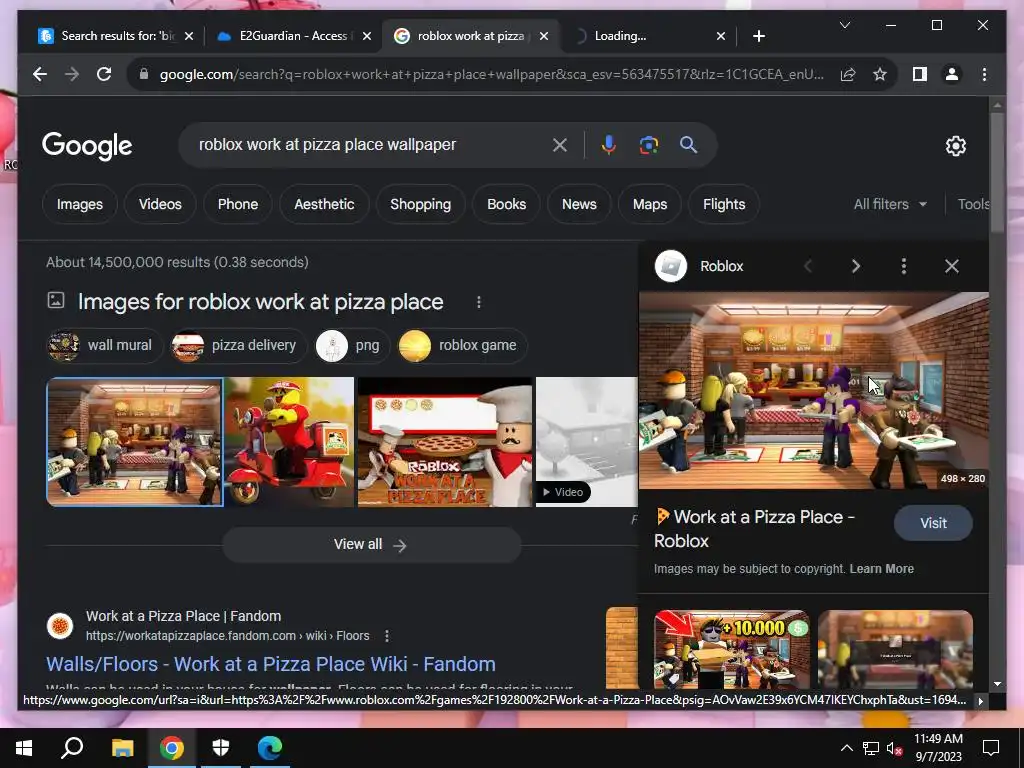The image size is (1024, 768).
Task: Visit the Work at a Pizza Place page
Action: pos(933,523)
